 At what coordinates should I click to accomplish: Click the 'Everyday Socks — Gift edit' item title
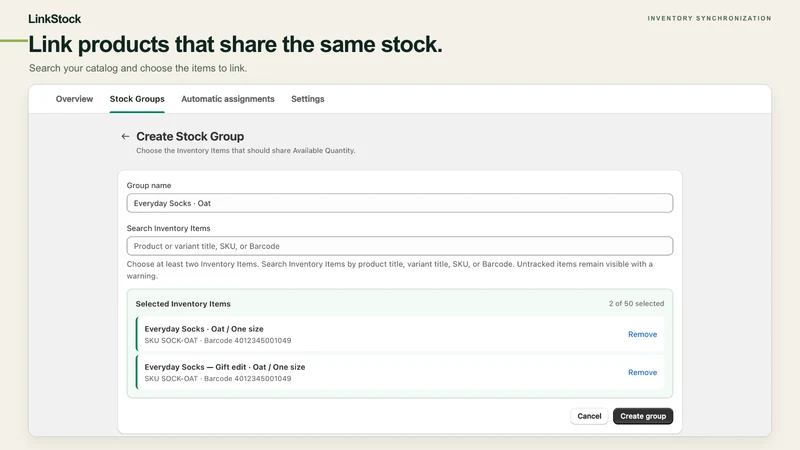point(224,367)
